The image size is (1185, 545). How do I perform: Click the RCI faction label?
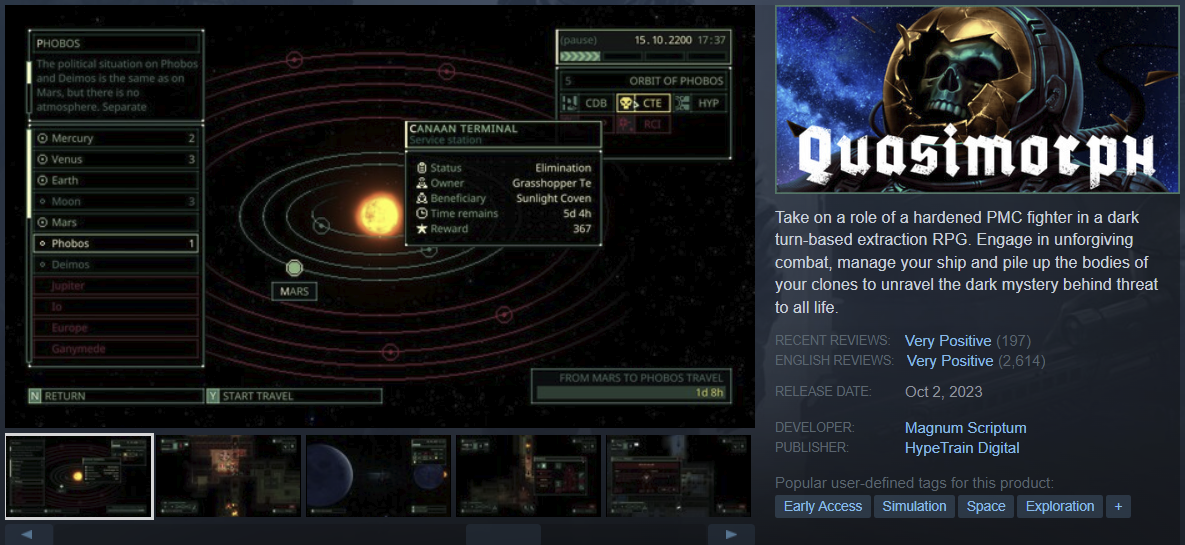652,123
